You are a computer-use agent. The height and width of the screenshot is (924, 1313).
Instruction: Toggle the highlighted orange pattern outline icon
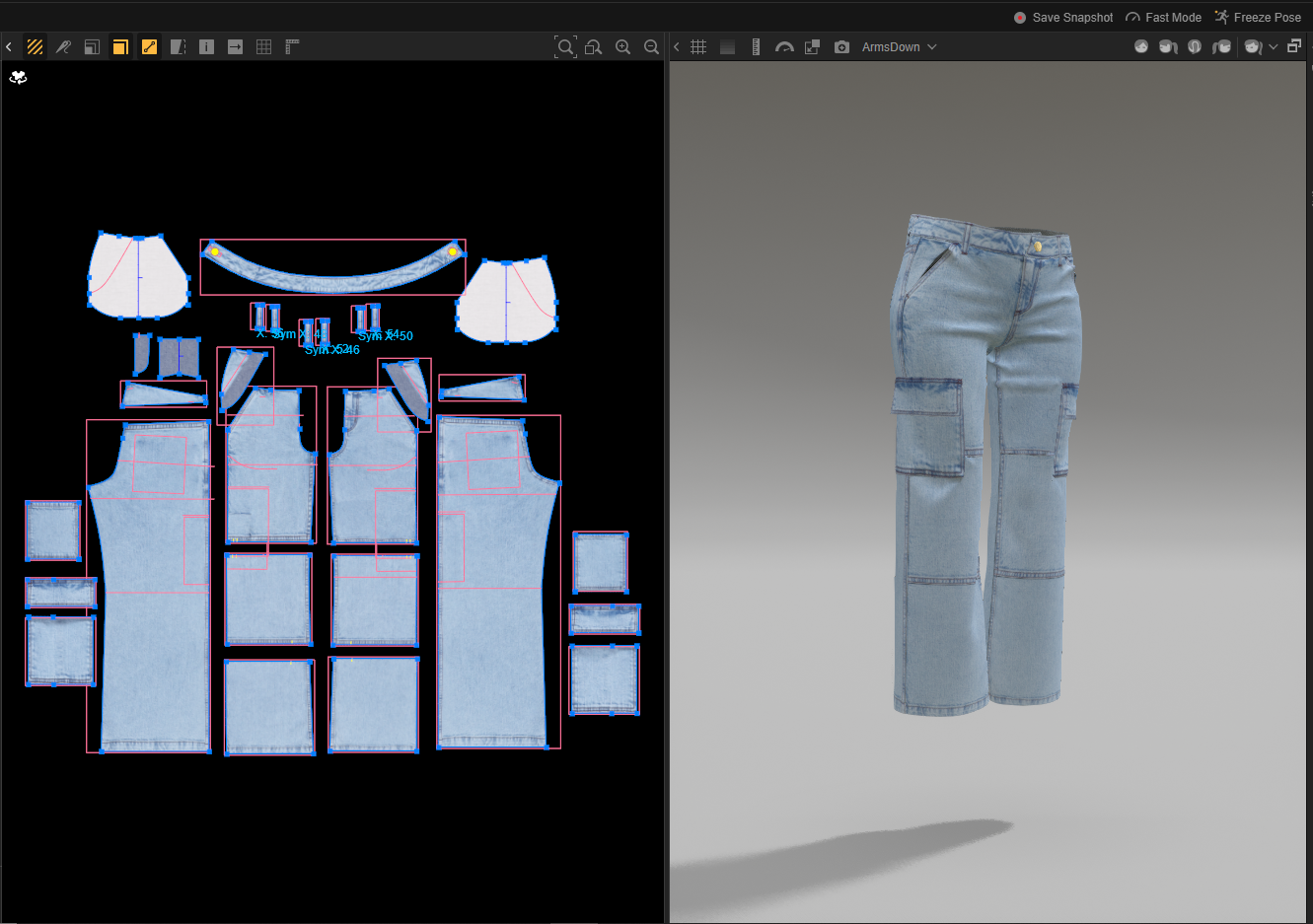[120, 46]
